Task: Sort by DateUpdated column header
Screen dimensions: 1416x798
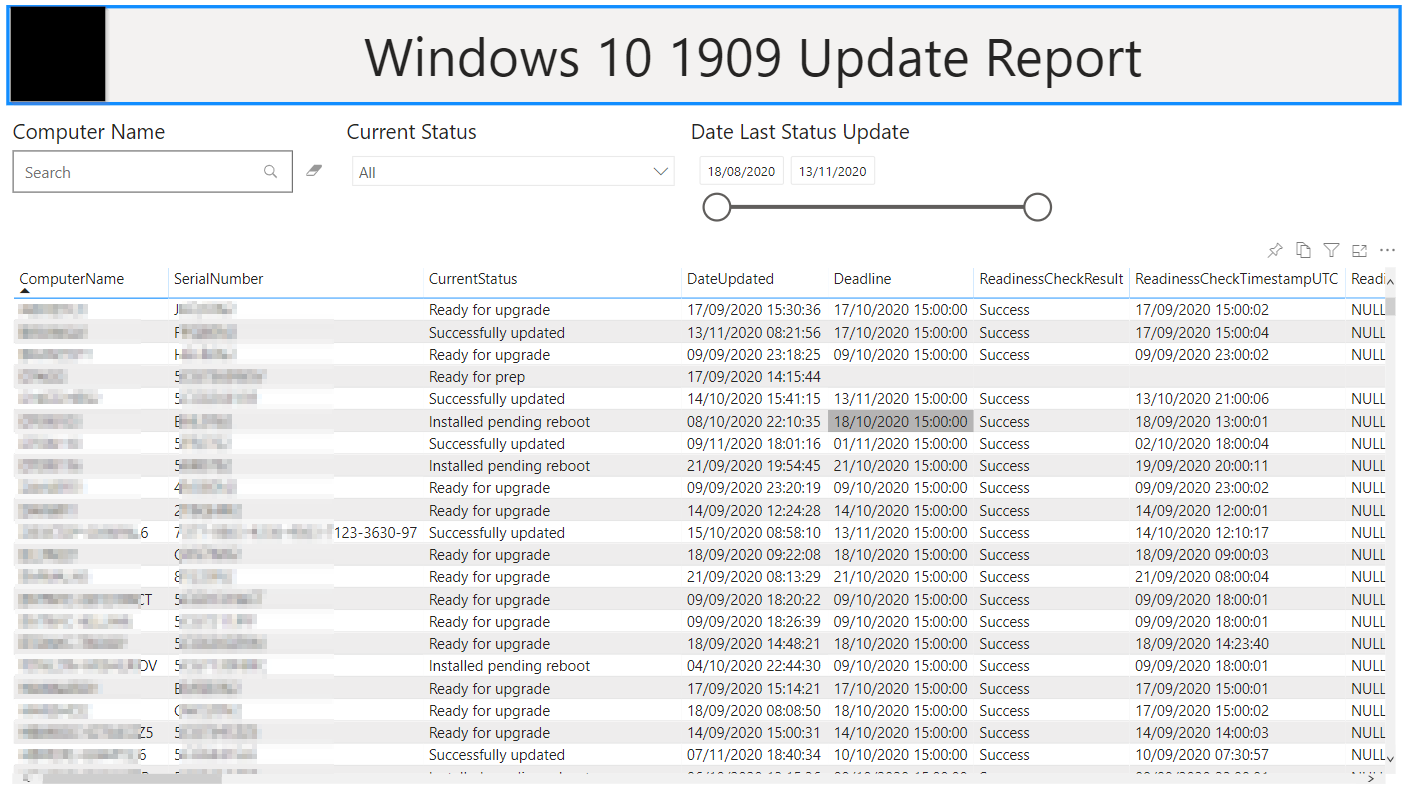Action: coord(730,279)
